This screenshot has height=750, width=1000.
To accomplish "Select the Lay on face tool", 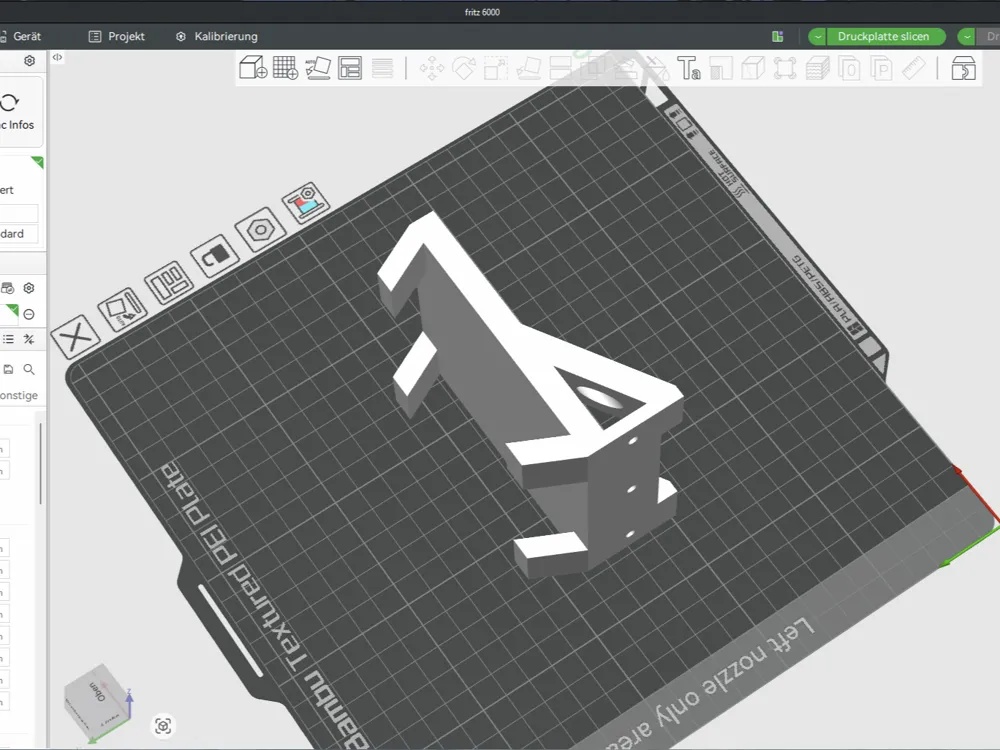I will 528,68.
